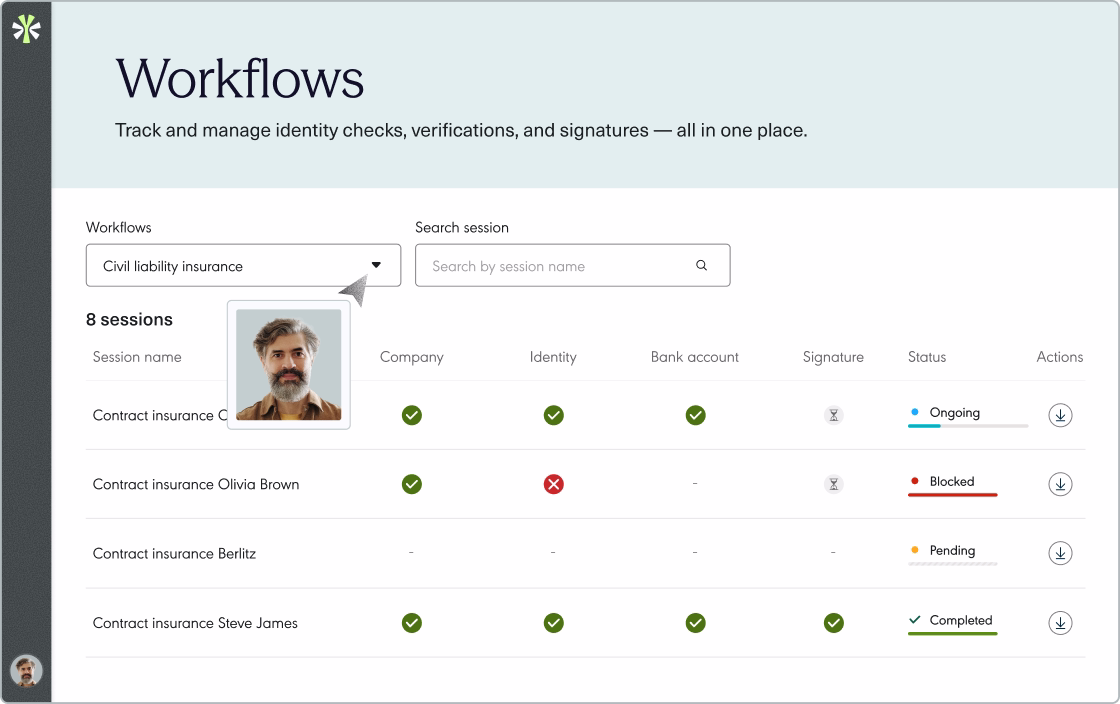Click the Ongoing status progress bar

pos(968,426)
